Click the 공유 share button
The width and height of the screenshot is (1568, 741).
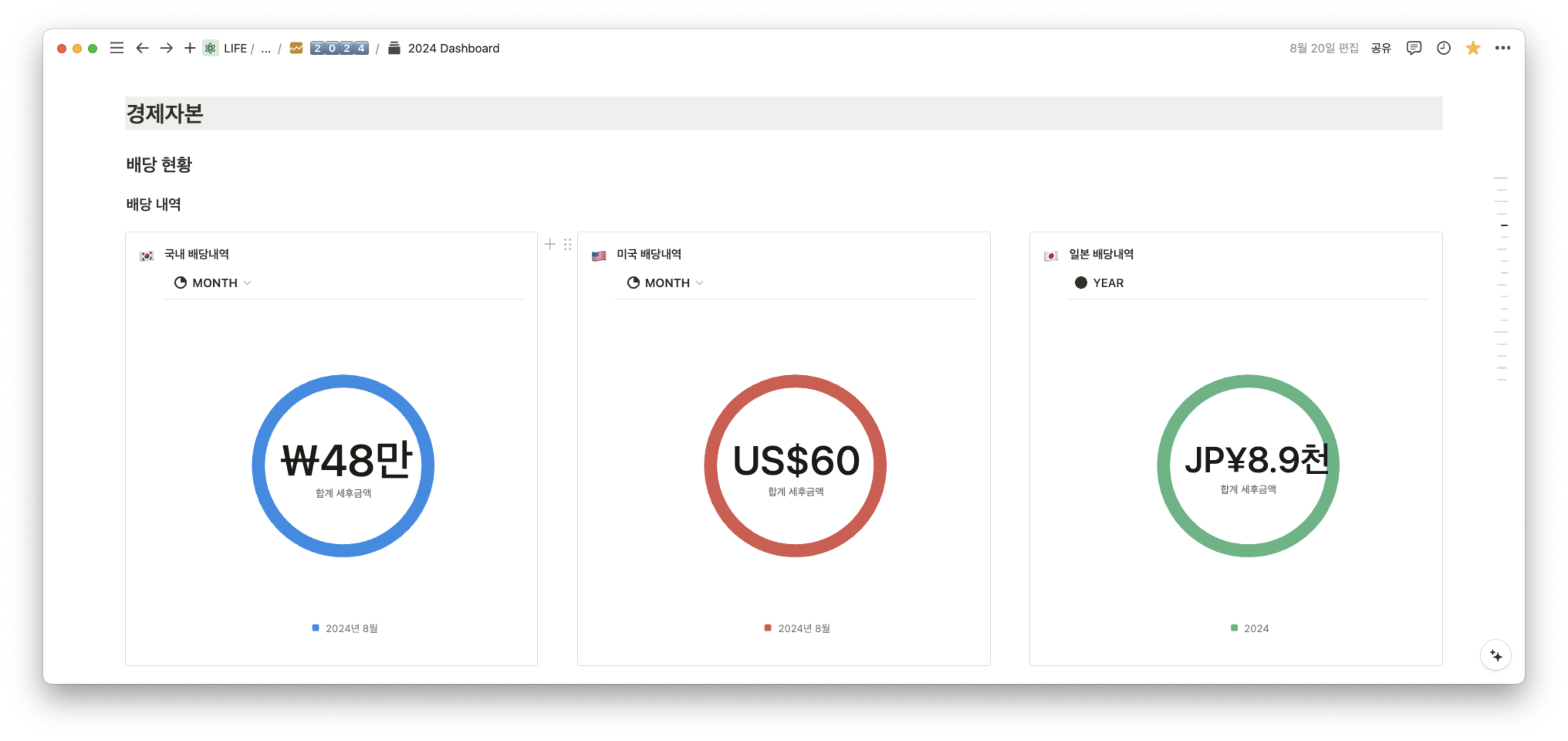[1380, 48]
